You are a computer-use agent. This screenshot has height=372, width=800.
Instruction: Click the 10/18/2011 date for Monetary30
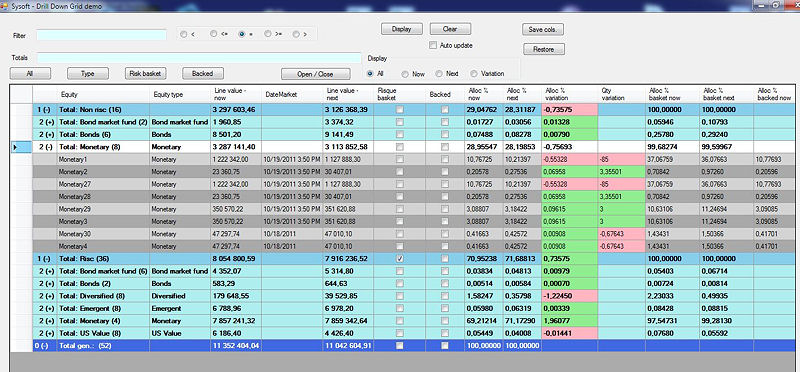coord(293,234)
